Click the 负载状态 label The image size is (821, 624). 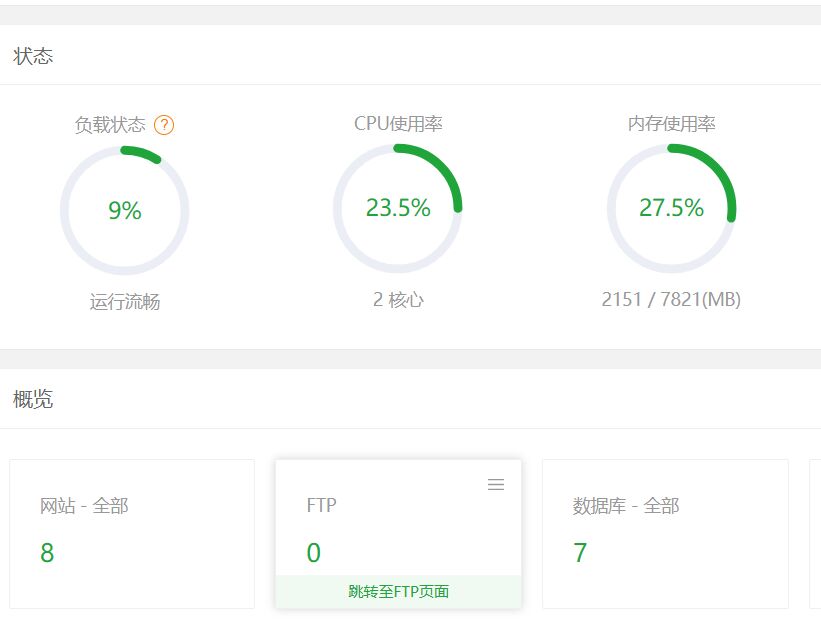tap(110, 125)
